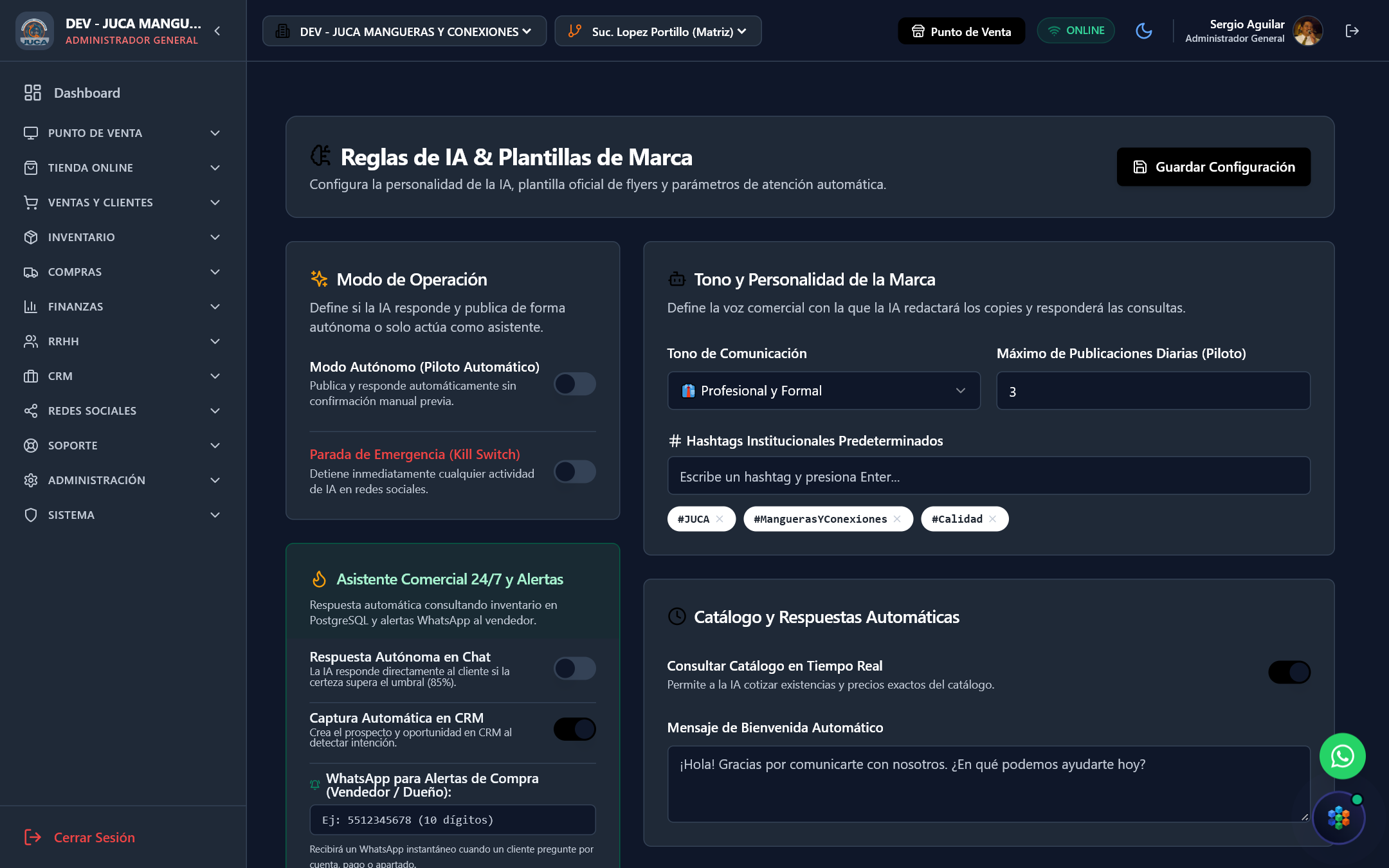Click the Dashboard grid icon

(33, 93)
